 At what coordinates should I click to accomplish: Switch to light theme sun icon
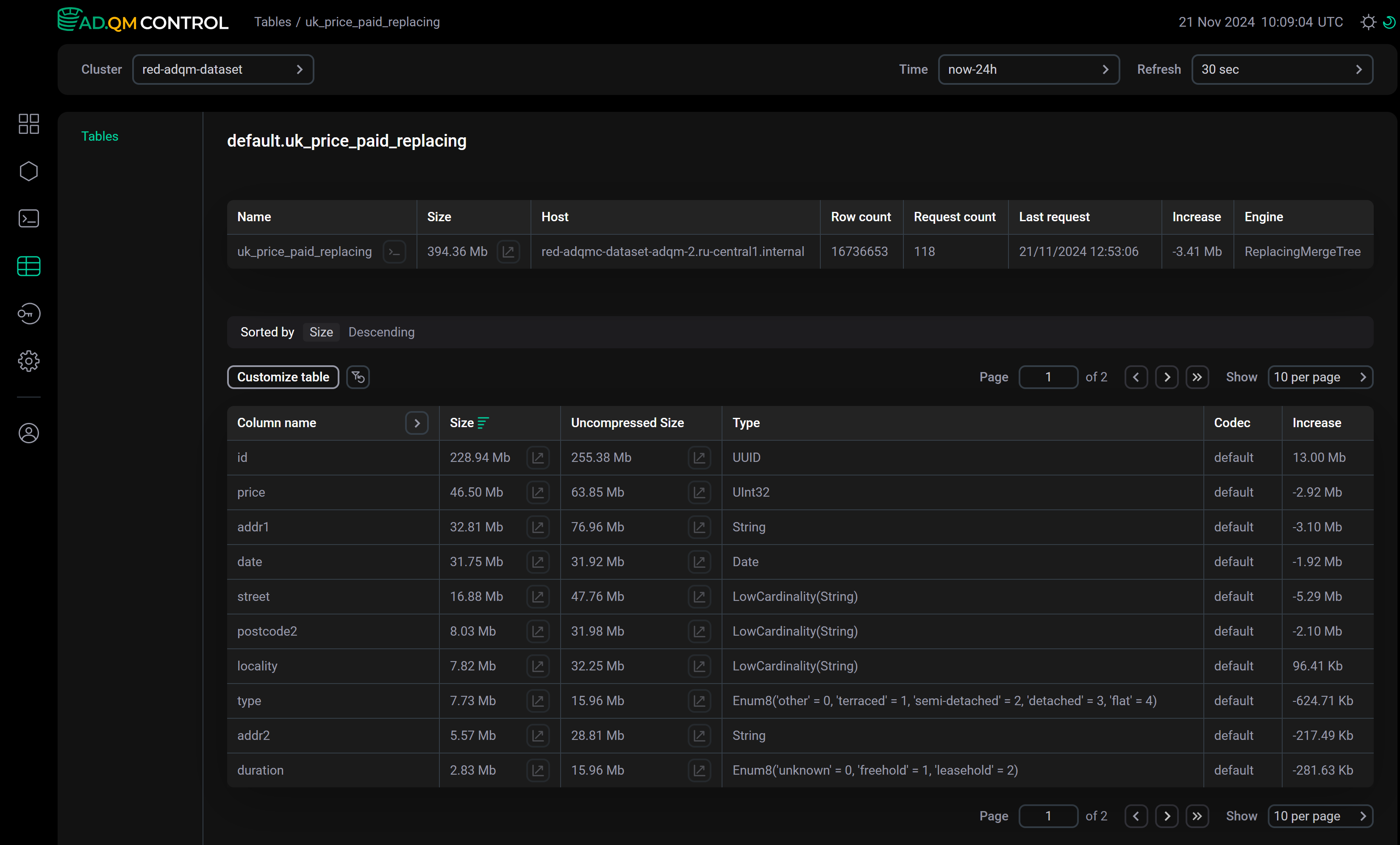tap(1368, 22)
